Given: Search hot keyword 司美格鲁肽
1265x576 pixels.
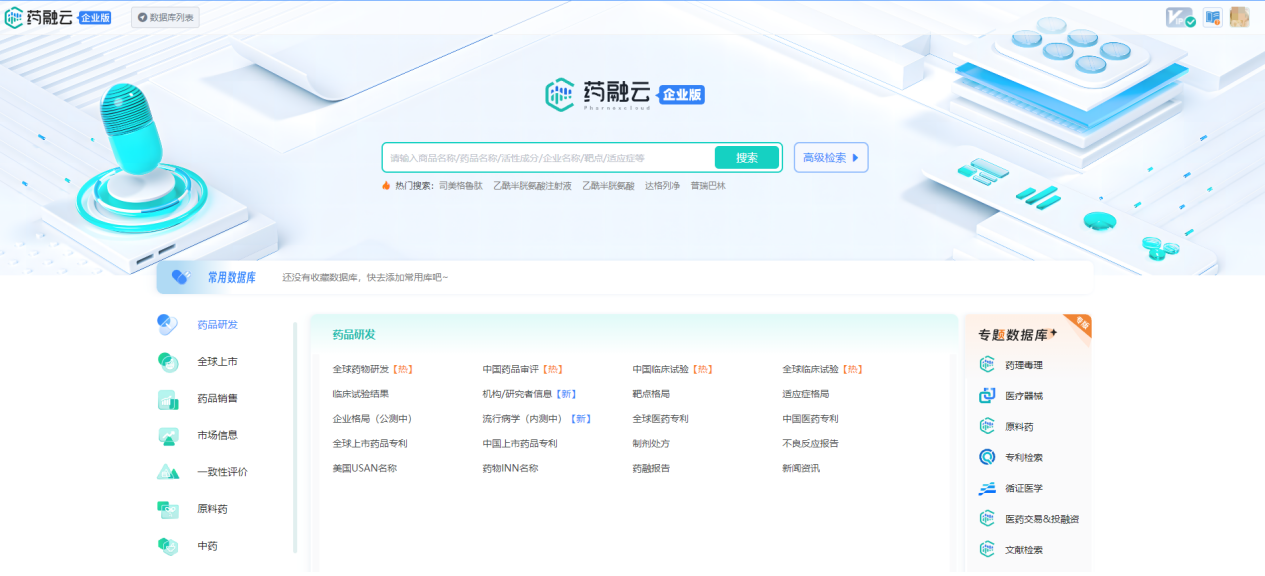Looking at the screenshot, I should click(x=461, y=186).
